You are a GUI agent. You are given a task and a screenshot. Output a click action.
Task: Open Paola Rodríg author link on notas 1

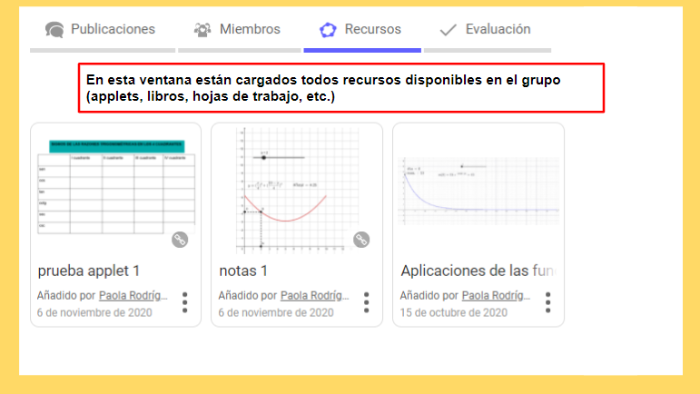(315, 295)
